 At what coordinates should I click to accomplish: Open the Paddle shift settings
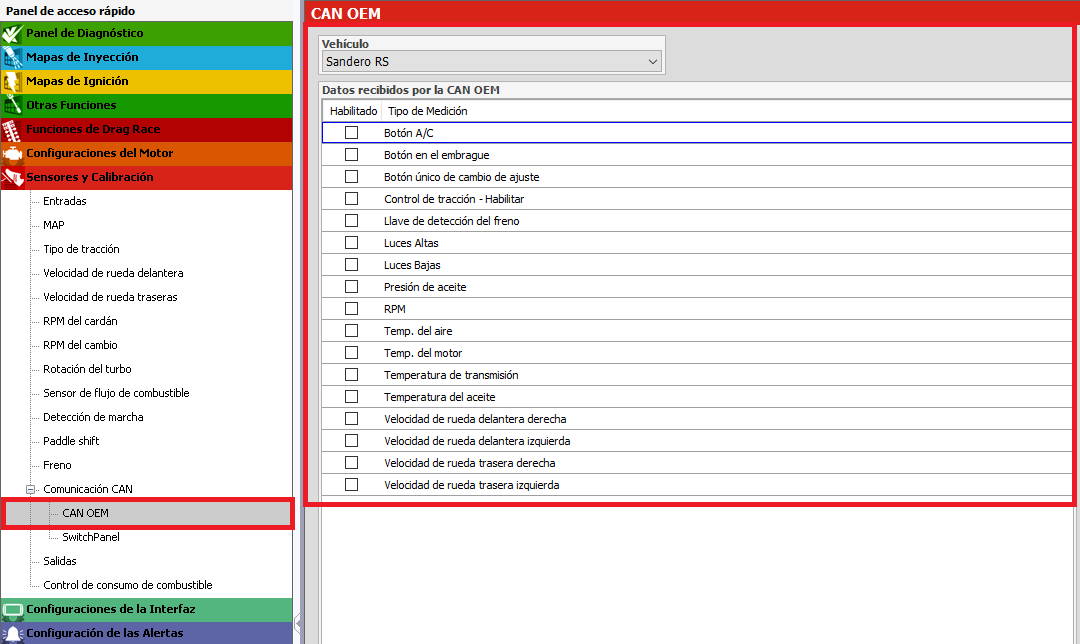(x=71, y=441)
